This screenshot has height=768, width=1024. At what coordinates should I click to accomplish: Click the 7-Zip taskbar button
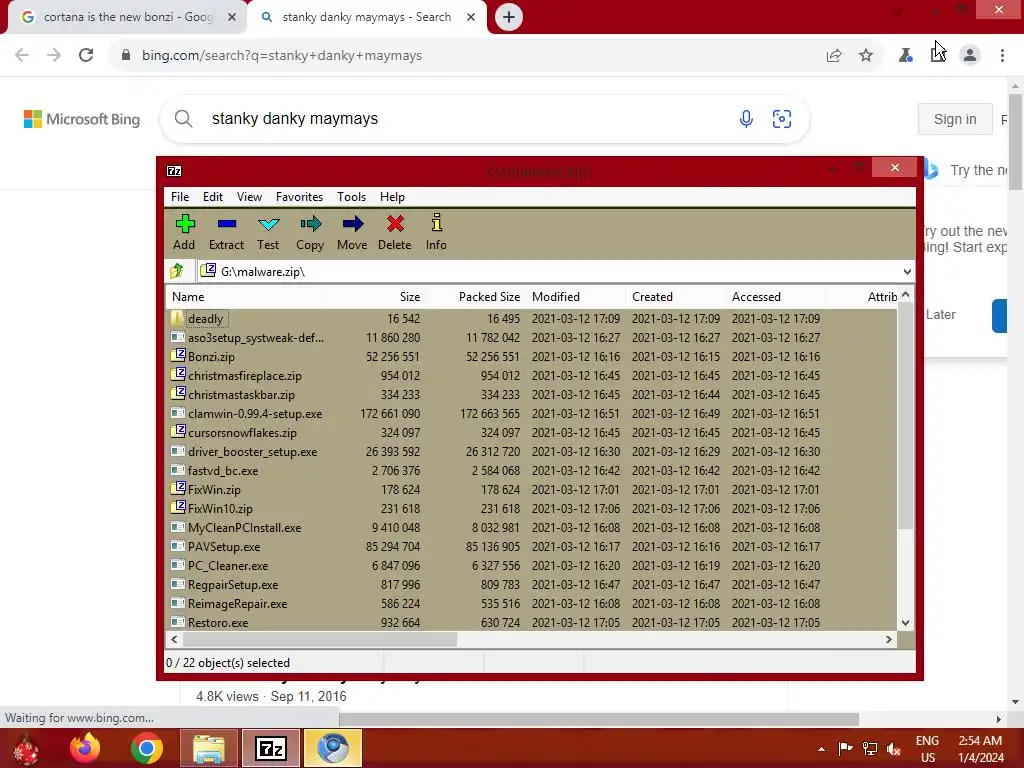tap(270, 748)
